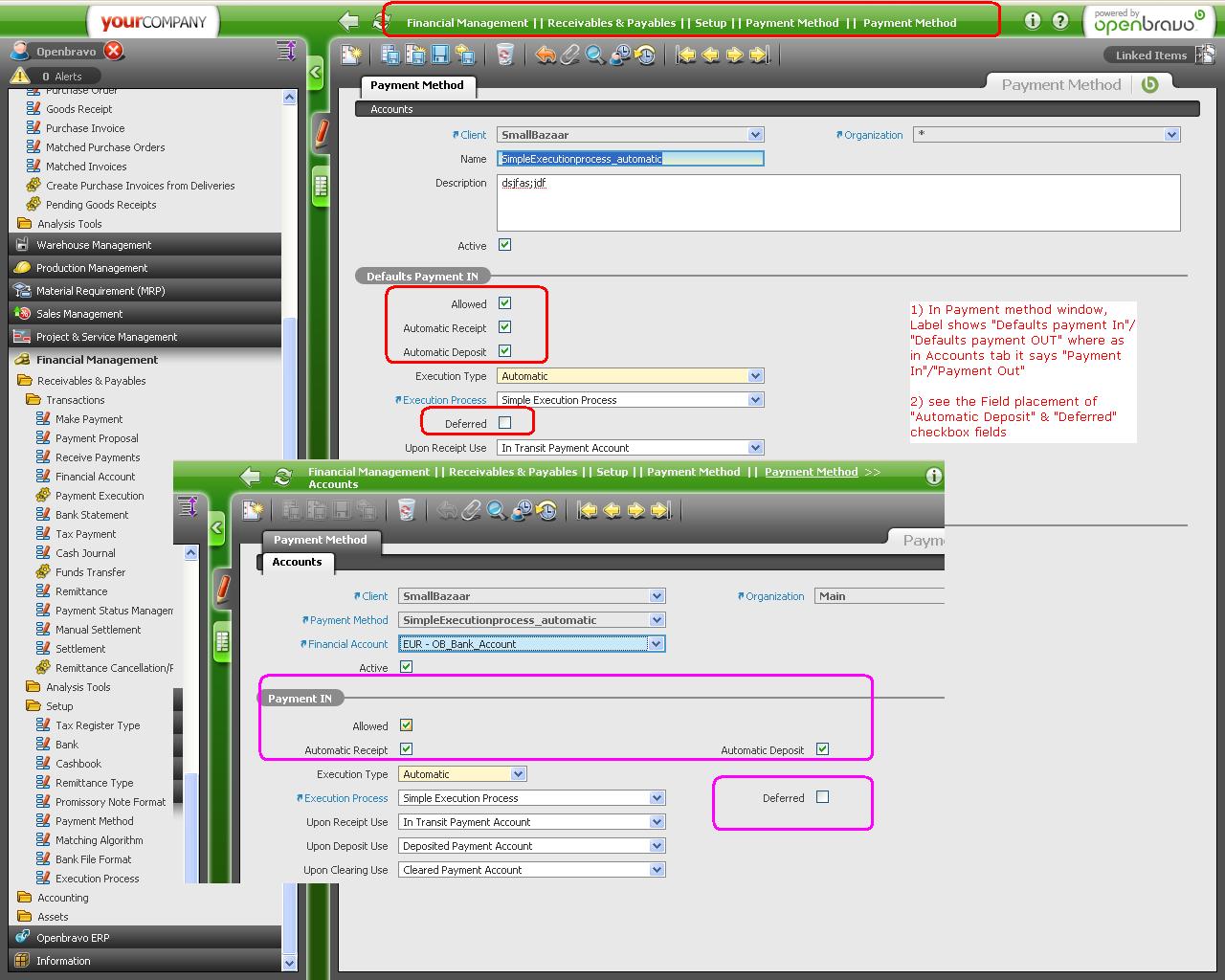
Task: Uncheck Allowed under Defaults Payment IN
Action: click(x=504, y=303)
